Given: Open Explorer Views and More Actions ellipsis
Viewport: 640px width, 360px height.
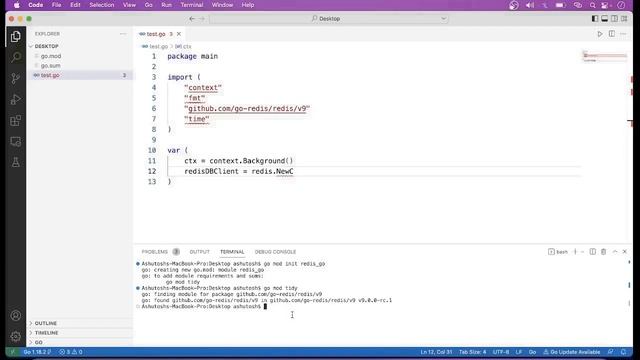Looking at the screenshot, I should click(123, 34).
